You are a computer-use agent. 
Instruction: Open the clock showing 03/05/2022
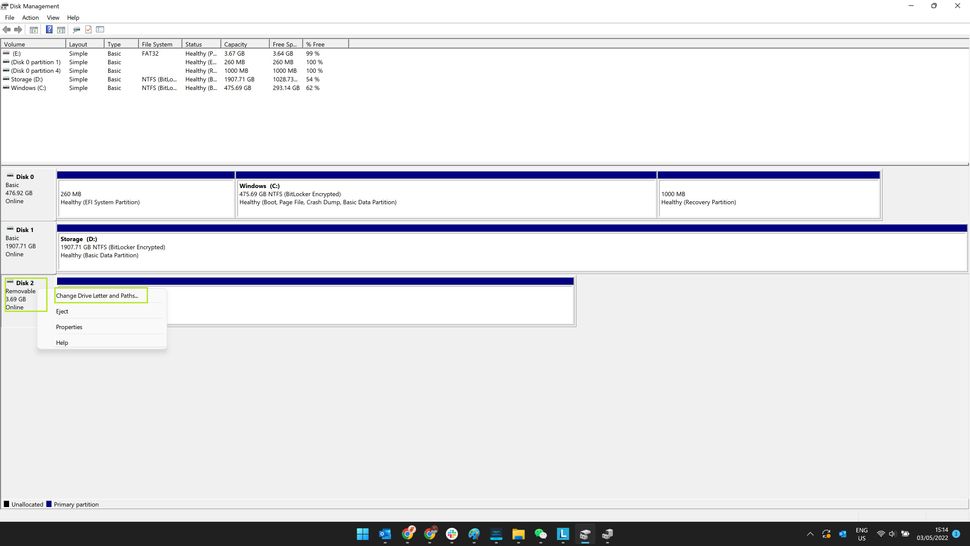point(932,534)
